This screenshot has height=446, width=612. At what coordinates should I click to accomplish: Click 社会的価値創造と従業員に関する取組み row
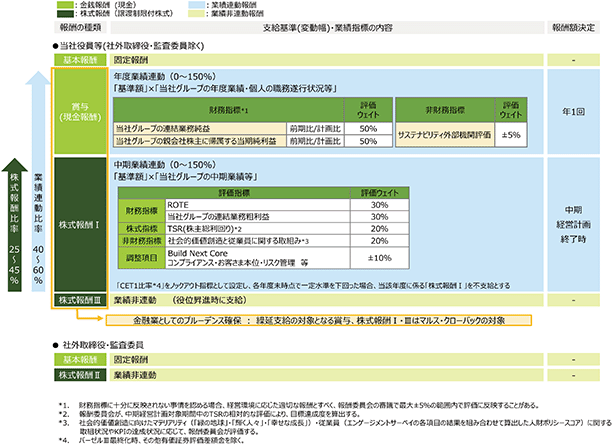pyautogui.click(x=258, y=241)
